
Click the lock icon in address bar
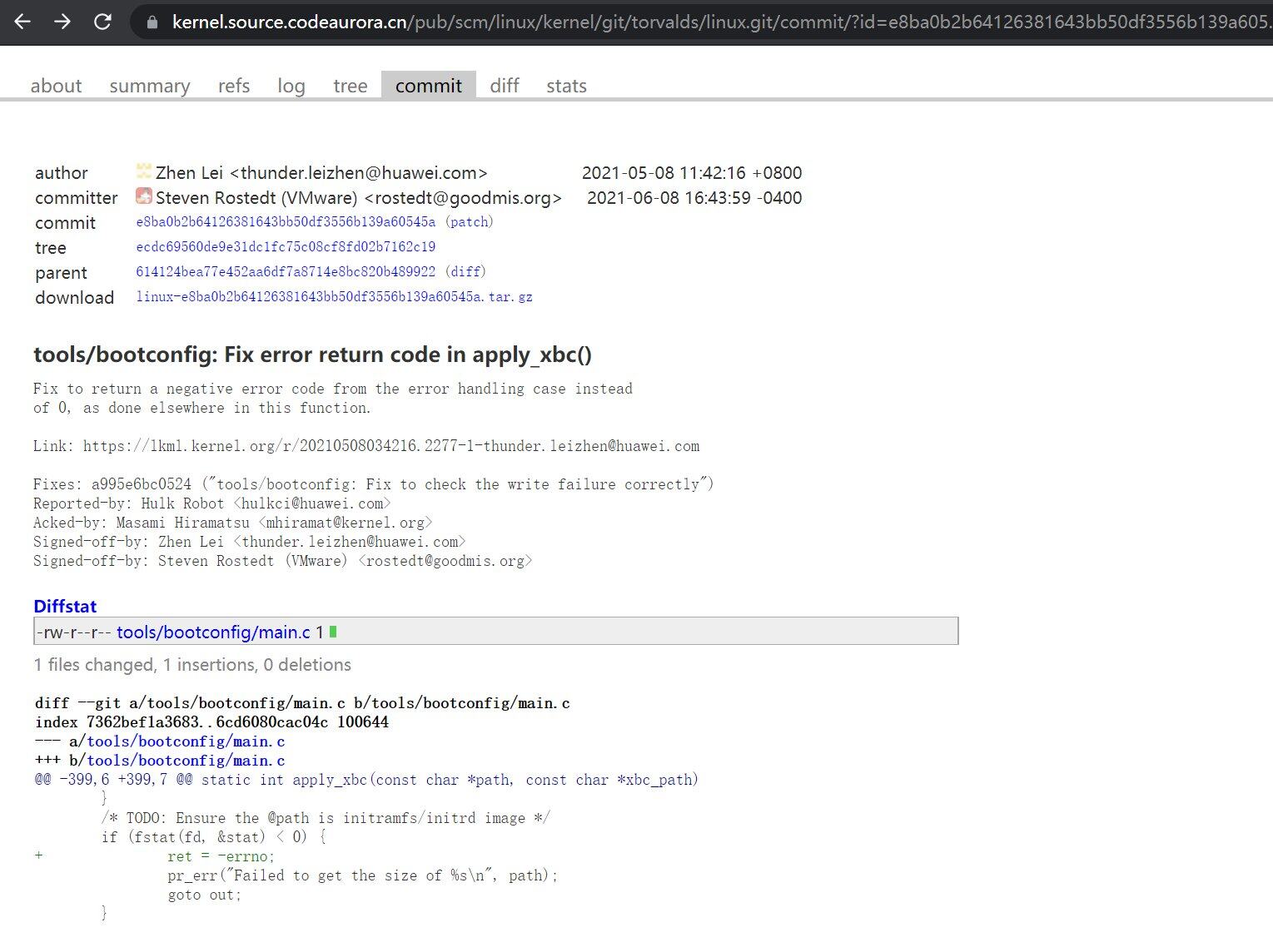[152, 22]
